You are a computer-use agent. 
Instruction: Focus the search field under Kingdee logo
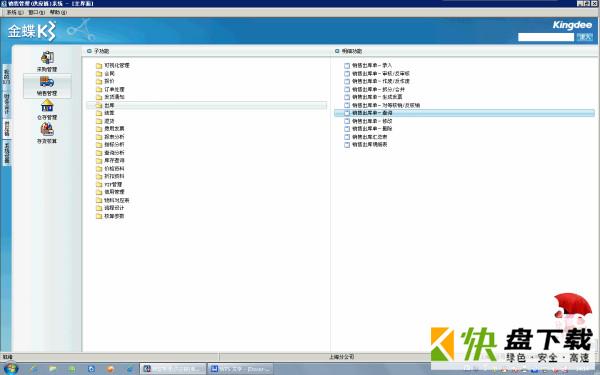tap(546, 37)
